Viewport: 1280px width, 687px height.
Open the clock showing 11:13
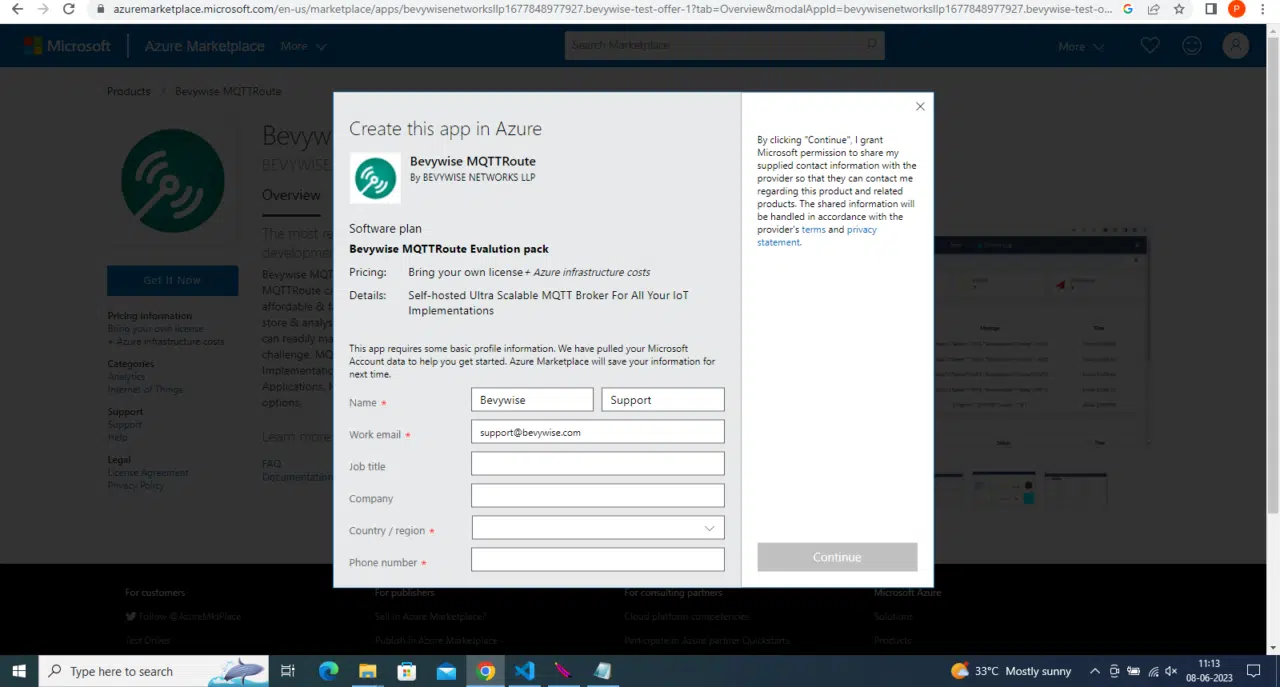(1210, 670)
